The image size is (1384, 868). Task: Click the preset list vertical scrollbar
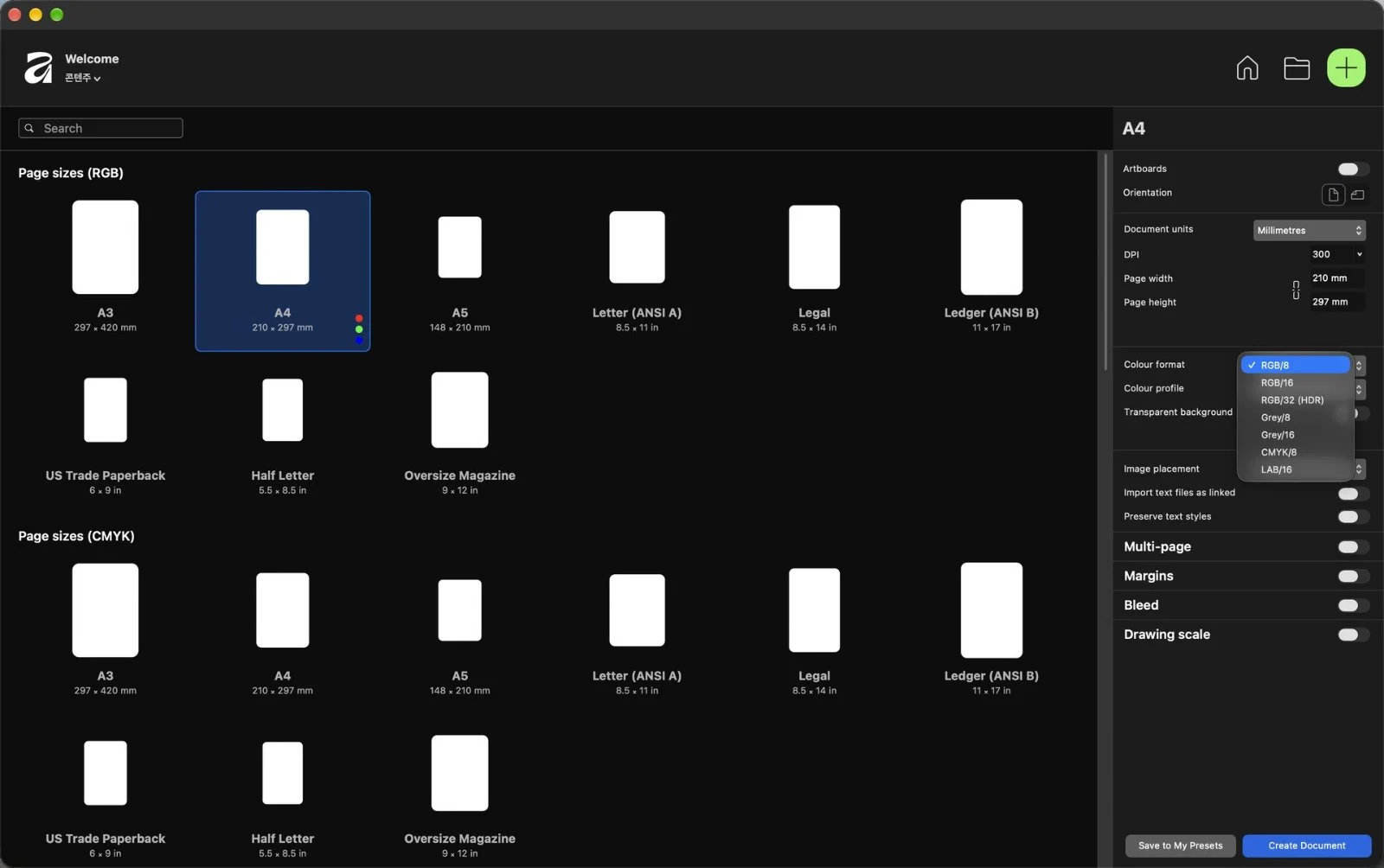click(x=1105, y=263)
